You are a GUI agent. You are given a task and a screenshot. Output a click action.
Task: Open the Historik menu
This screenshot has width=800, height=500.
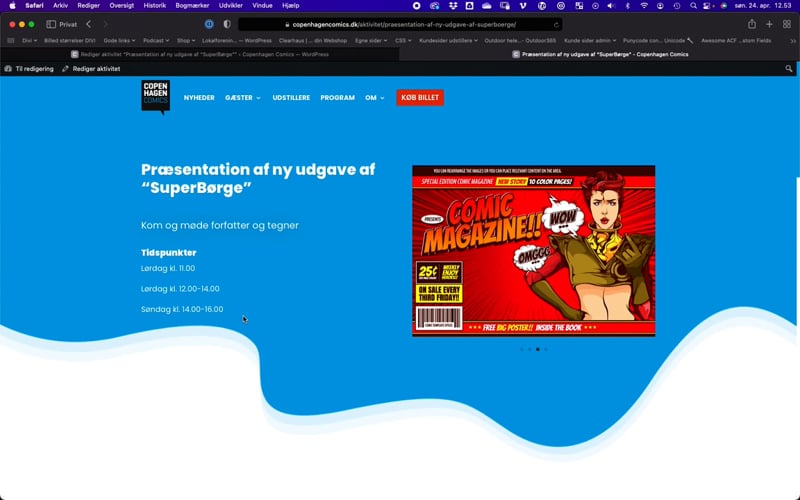click(155, 6)
